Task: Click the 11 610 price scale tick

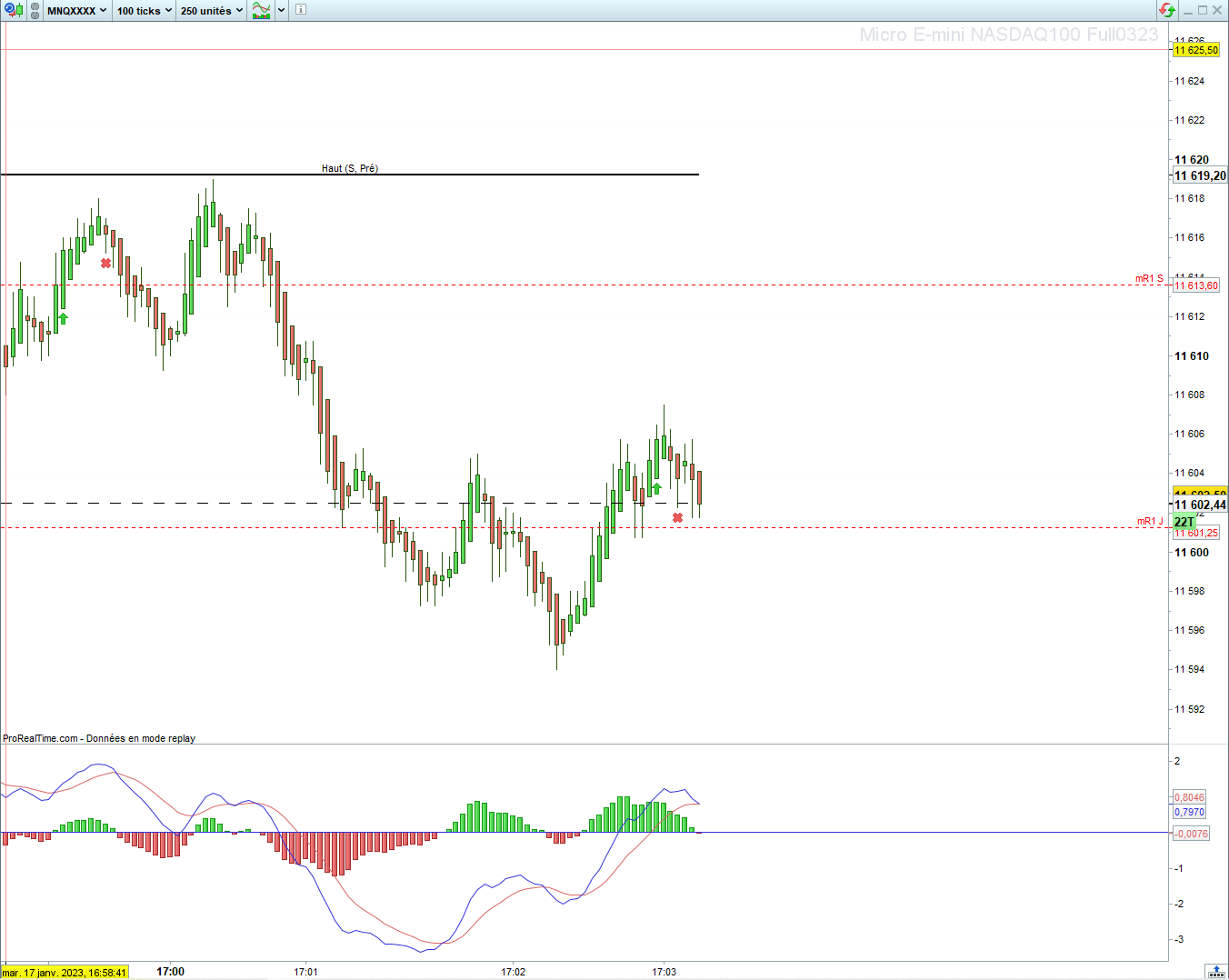Action: pos(1192,356)
